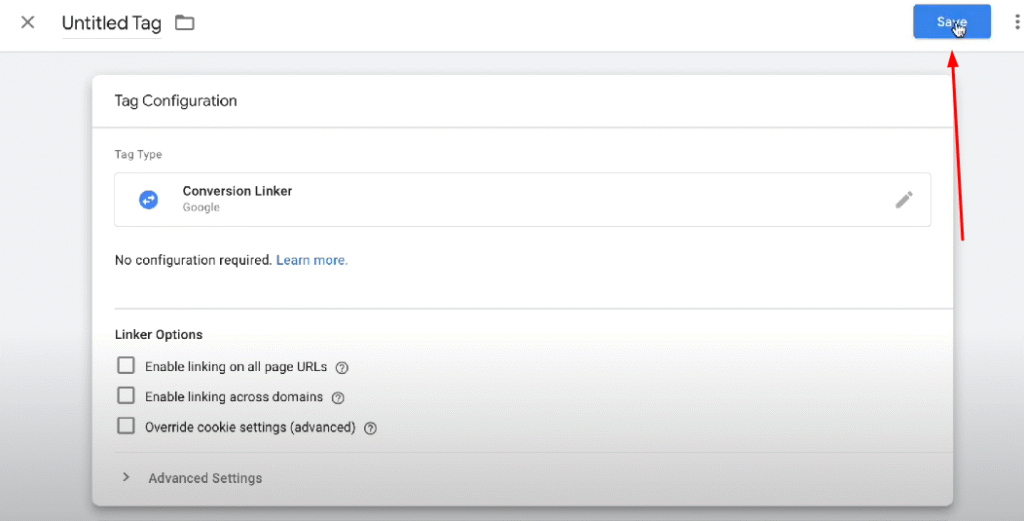Tick the Enable linking across domains checkbox

pyautogui.click(x=126, y=396)
